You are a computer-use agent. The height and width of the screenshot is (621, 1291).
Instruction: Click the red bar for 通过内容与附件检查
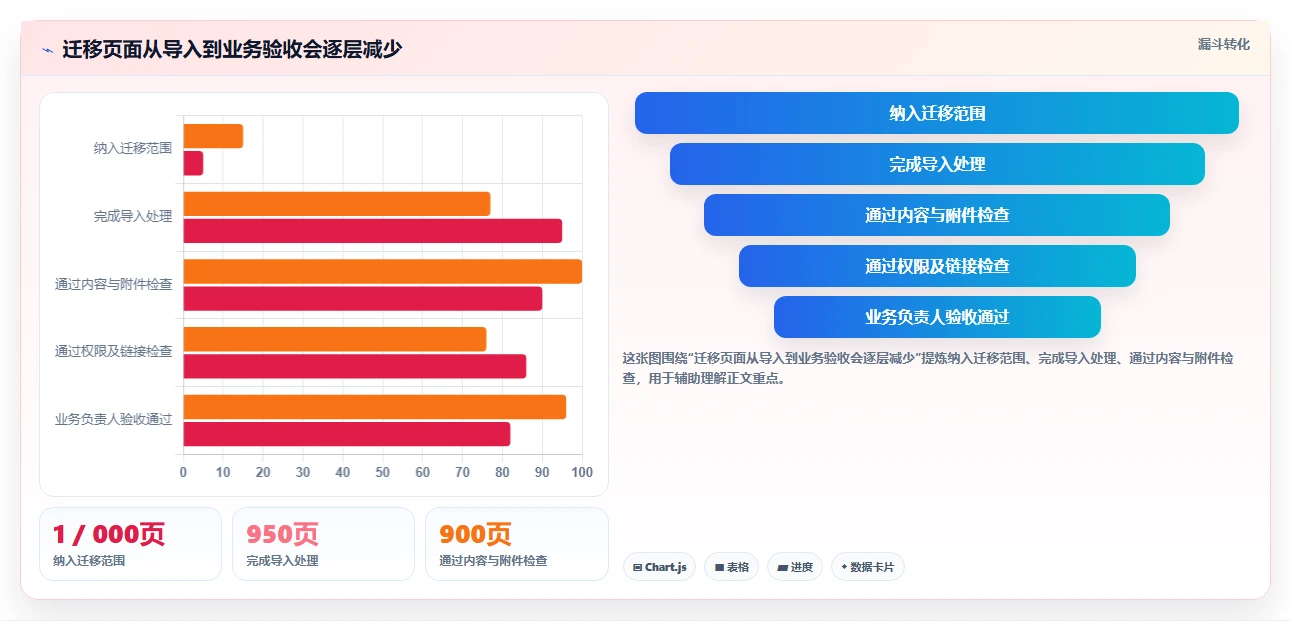(x=362, y=298)
